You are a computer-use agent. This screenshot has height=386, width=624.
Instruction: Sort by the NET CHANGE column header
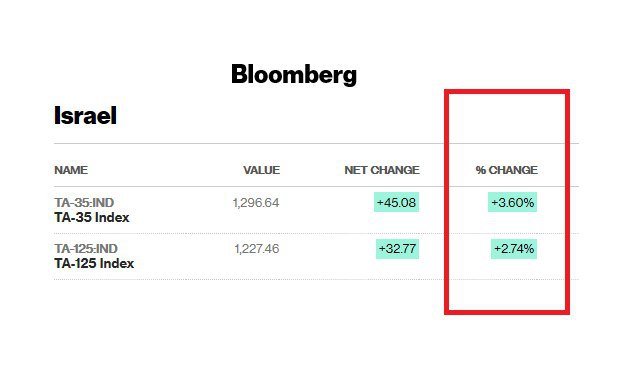[x=382, y=170]
